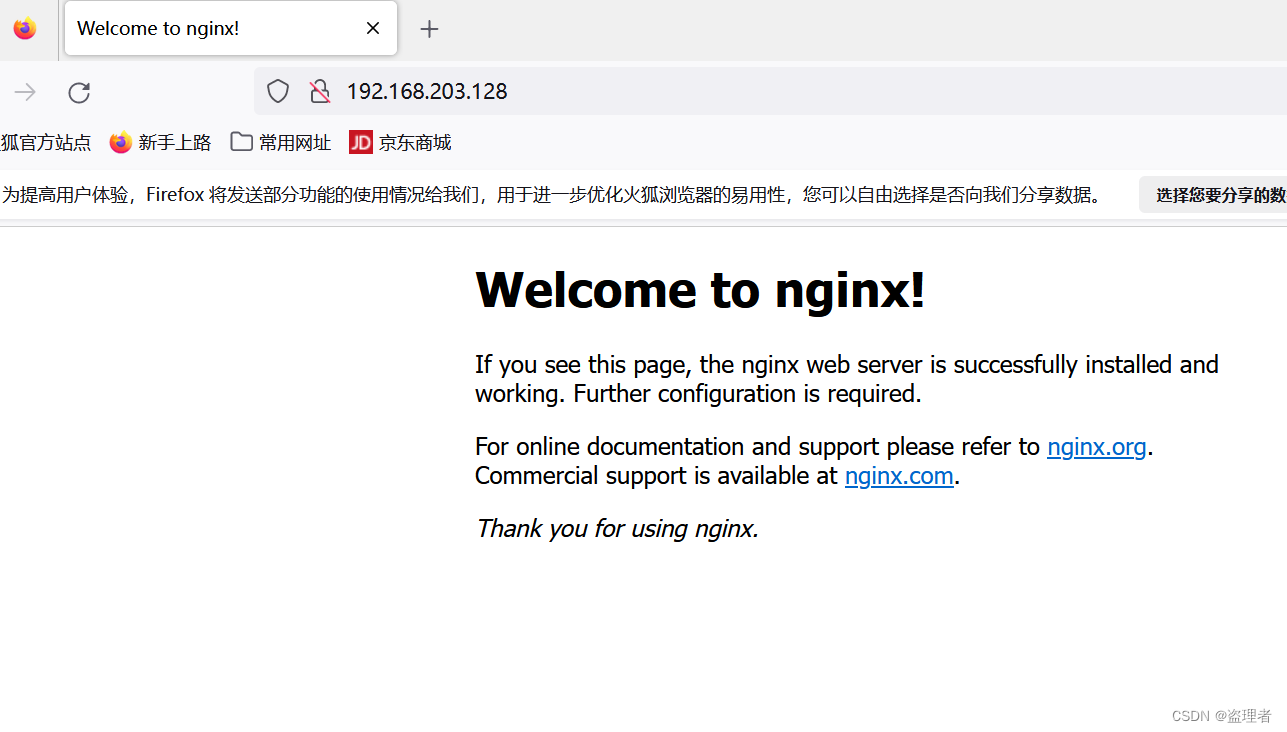Close the "Welcome to nginx!" tab
The image size is (1287, 732).
pos(373,29)
